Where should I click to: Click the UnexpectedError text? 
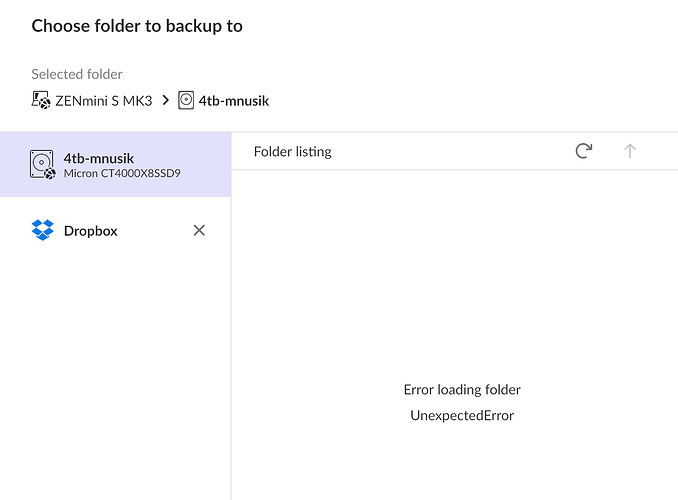[x=462, y=415]
